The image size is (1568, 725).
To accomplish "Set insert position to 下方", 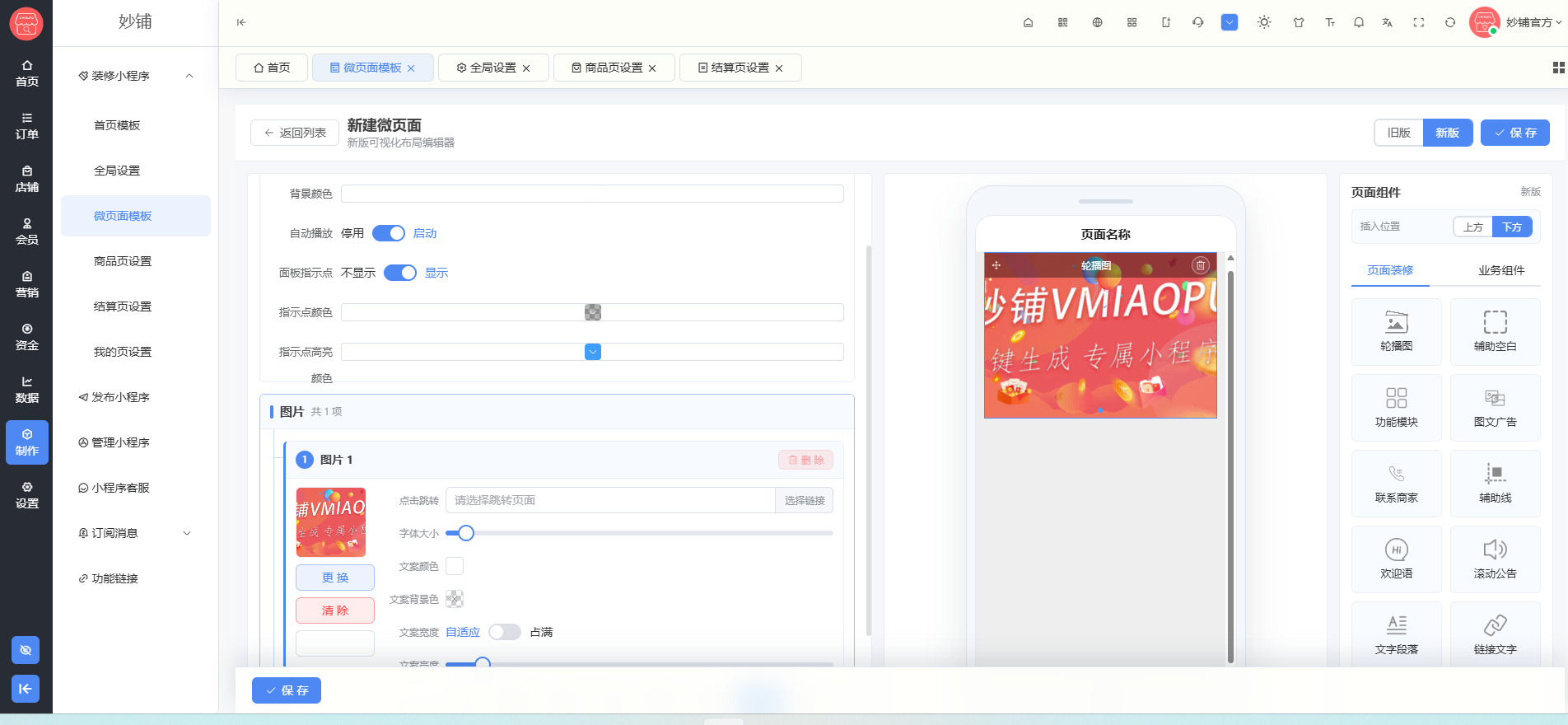I will pos(1511,227).
